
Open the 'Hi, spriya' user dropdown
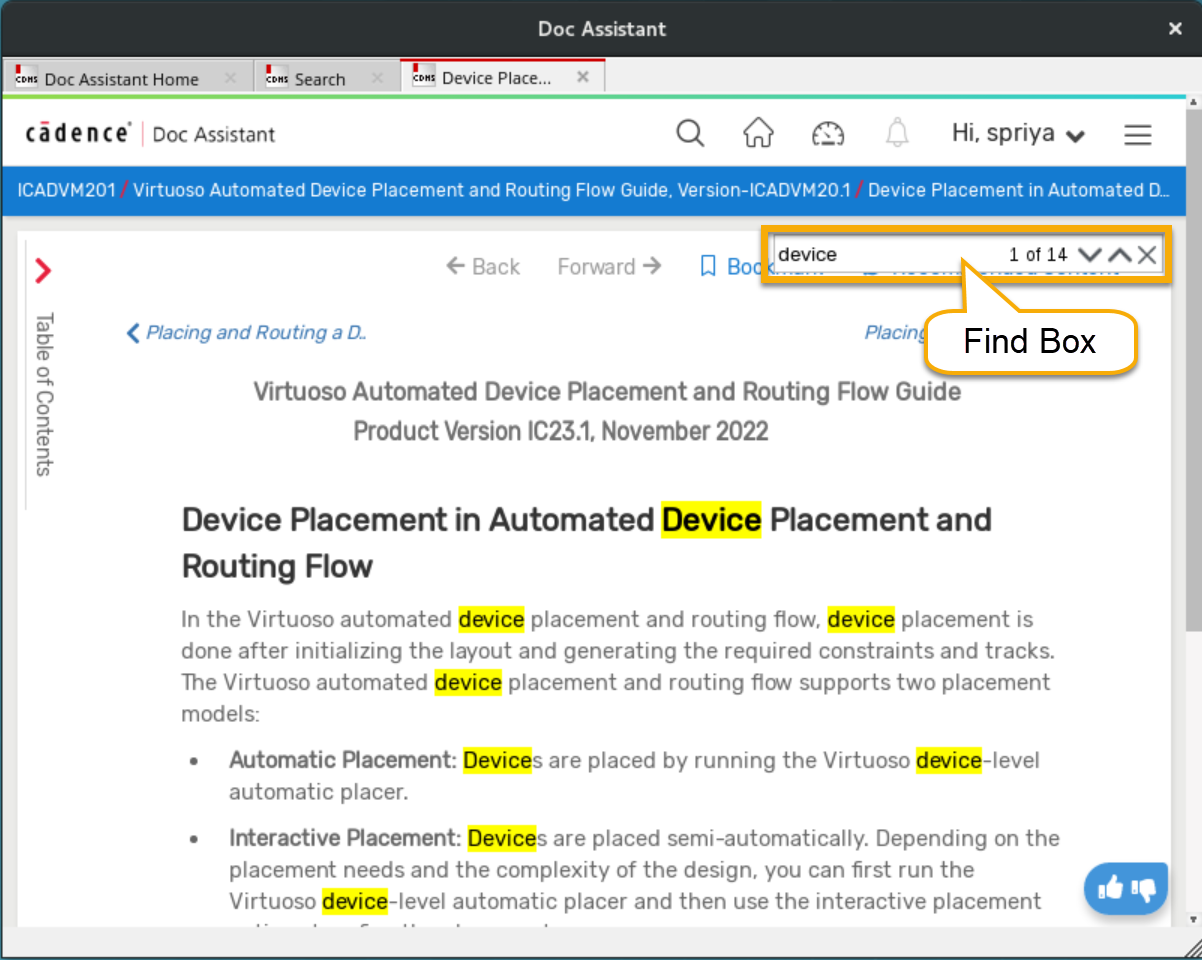(1018, 134)
